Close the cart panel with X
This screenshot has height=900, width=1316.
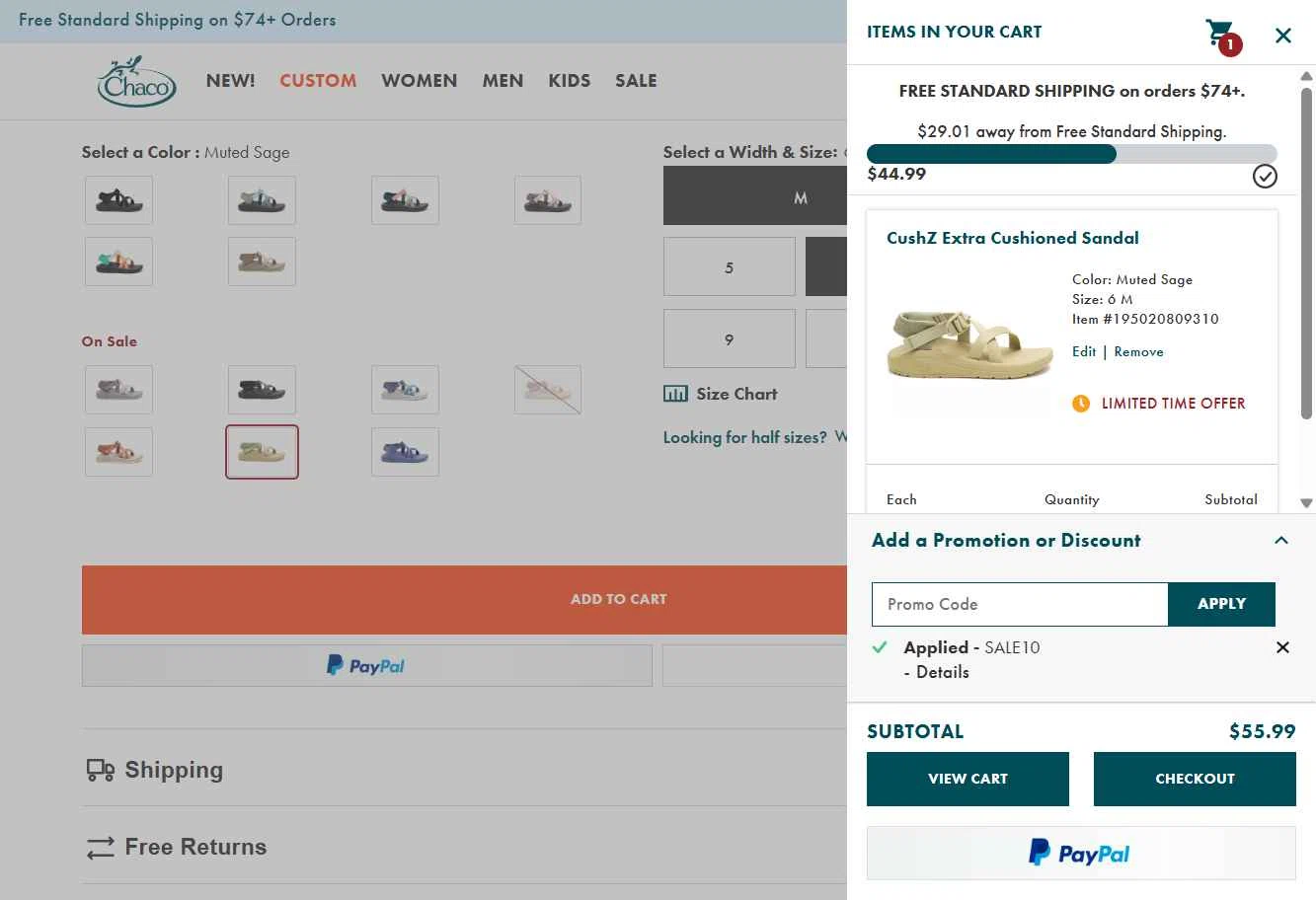(x=1282, y=36)
